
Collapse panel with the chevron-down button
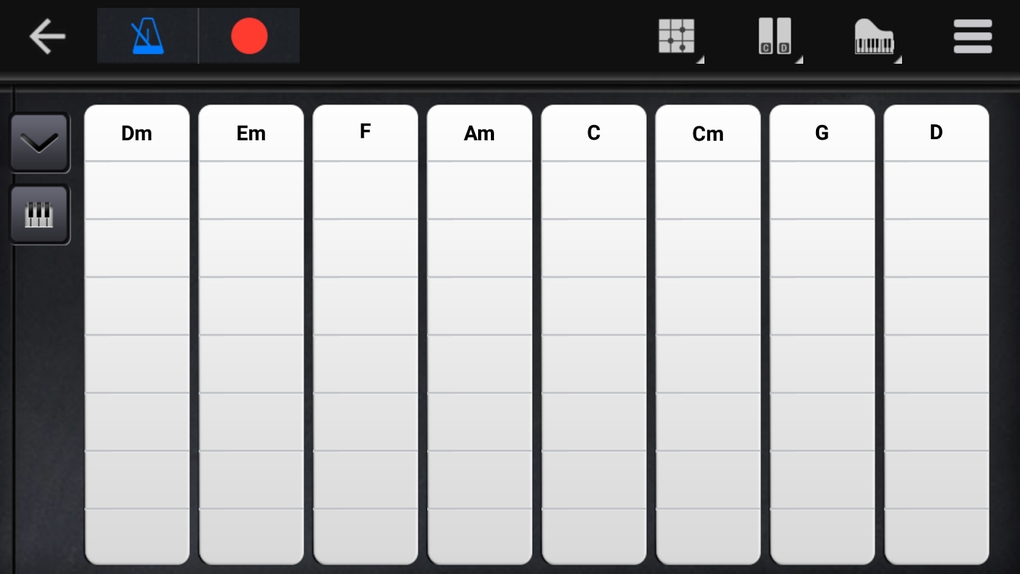pos(40,143)
